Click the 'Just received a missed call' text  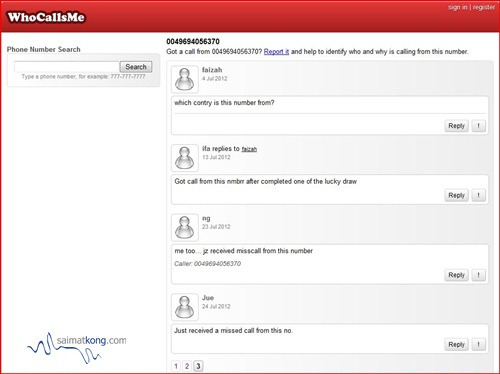(x=233, y=331)
